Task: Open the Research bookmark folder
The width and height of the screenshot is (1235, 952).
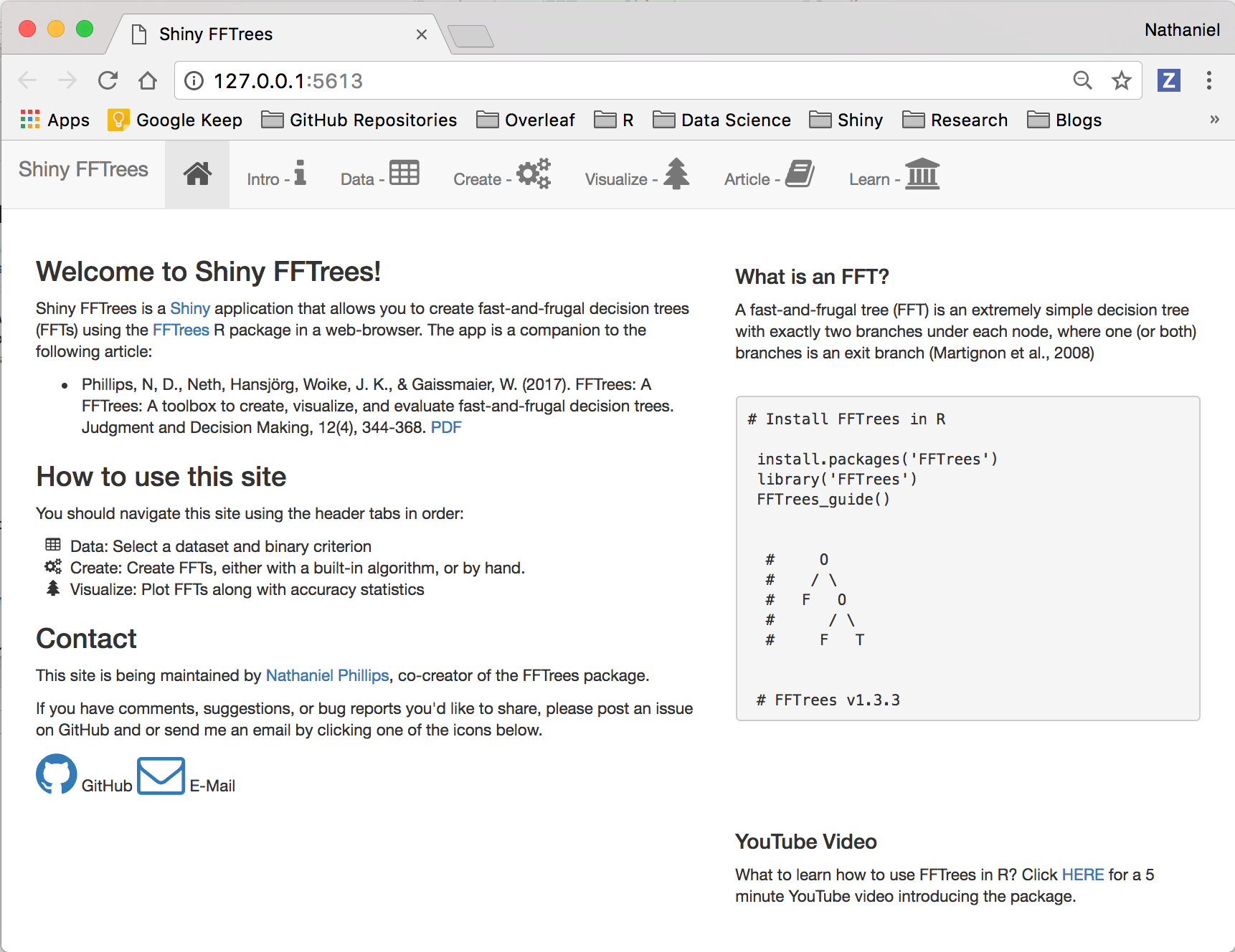Action: [x=955, y=120]
